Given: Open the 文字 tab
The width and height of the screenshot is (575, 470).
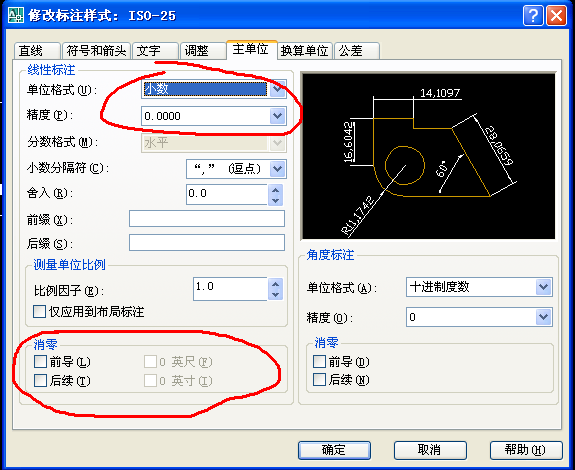Looking at the screenshot, I should click(155, 51).
